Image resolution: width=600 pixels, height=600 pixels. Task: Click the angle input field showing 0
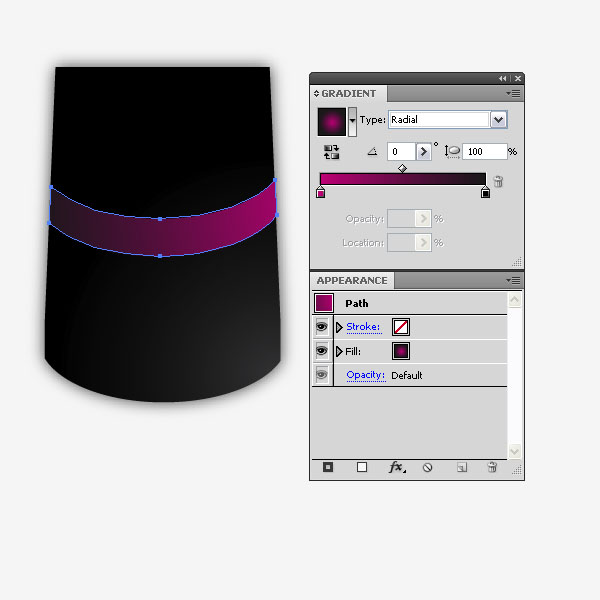(x=401, y=152)
